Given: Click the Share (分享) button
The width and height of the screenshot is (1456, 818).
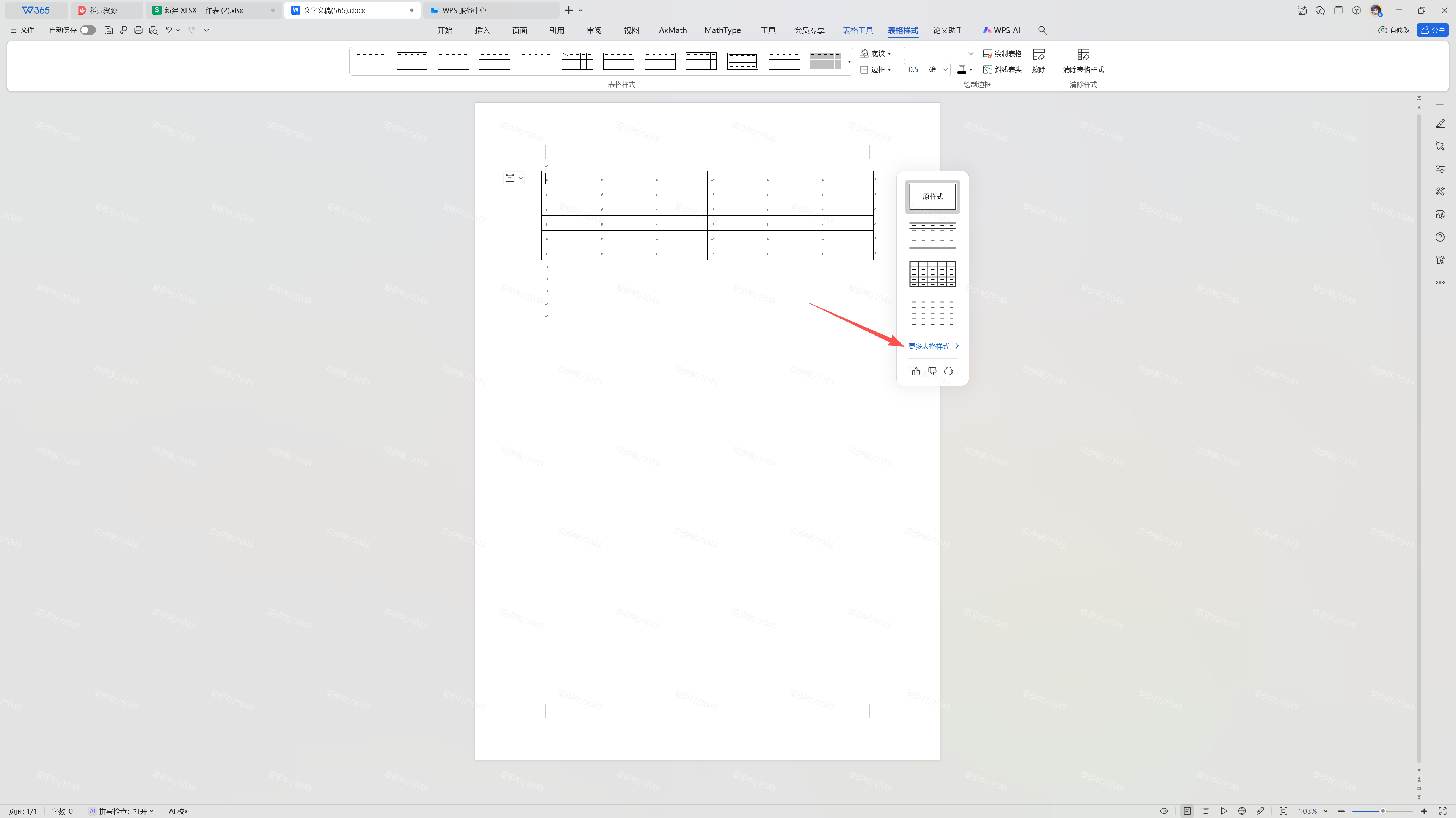Looking at the screenshot, I should (x=1433, y=30).
